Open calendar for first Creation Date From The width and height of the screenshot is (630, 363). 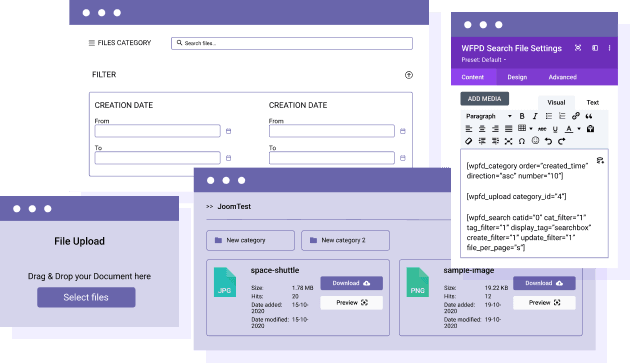pyautogui.click(x=228, y=131)
